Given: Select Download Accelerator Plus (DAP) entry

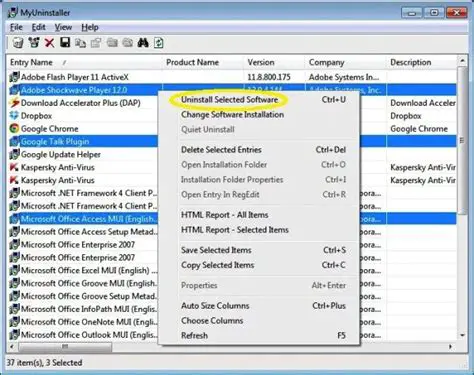Looking at the screenshot, I should [81, 103].
